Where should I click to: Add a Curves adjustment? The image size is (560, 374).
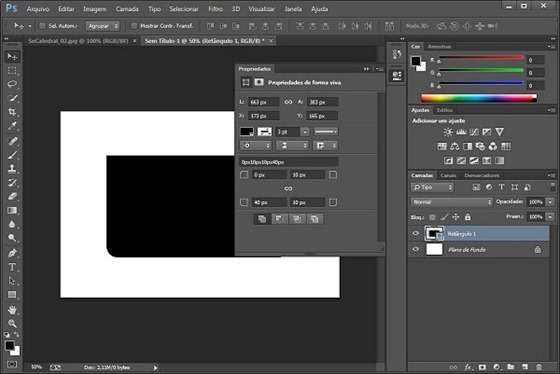(x=474, y=132)
